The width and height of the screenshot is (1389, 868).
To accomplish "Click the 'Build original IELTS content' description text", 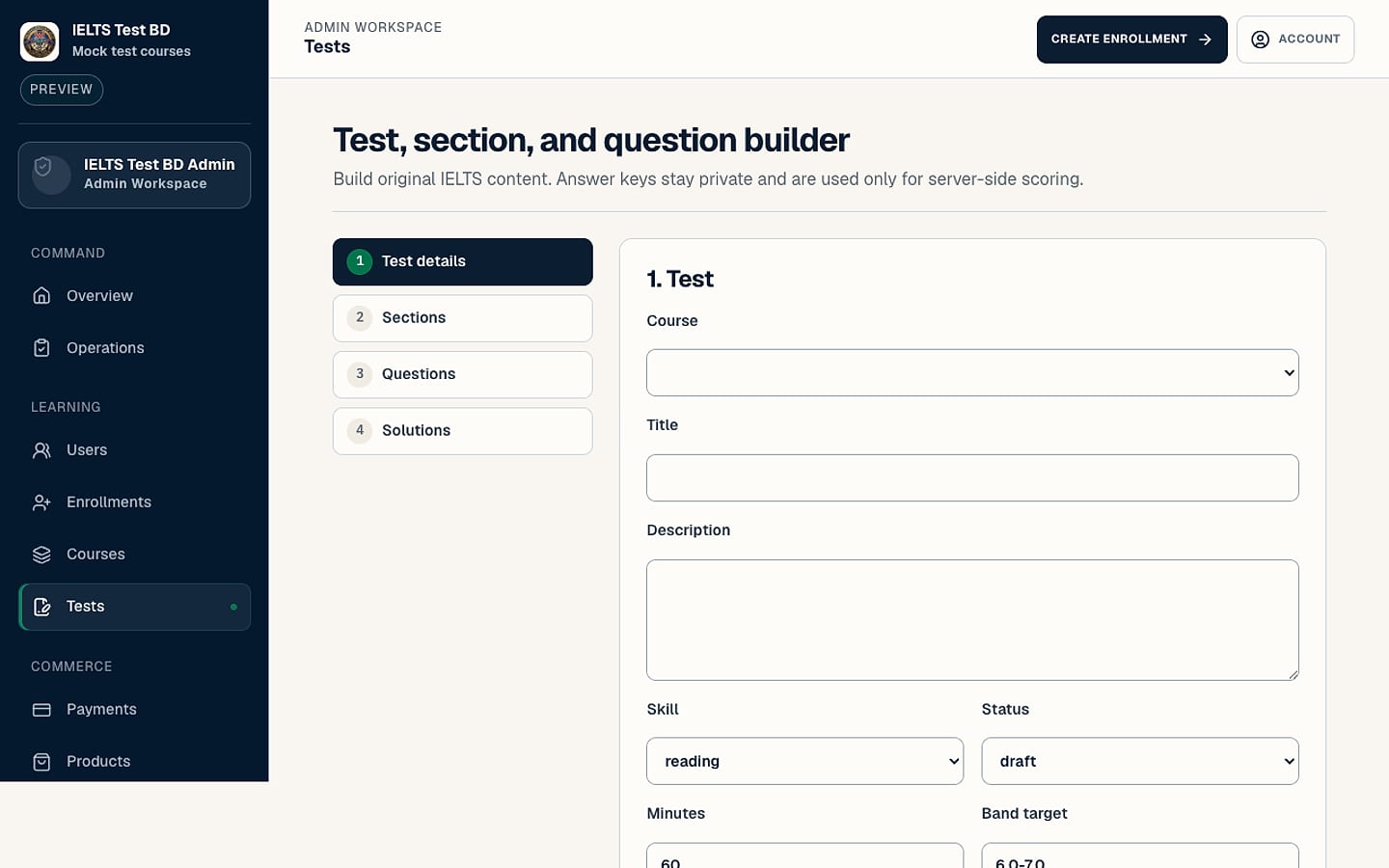I will 708,179.
